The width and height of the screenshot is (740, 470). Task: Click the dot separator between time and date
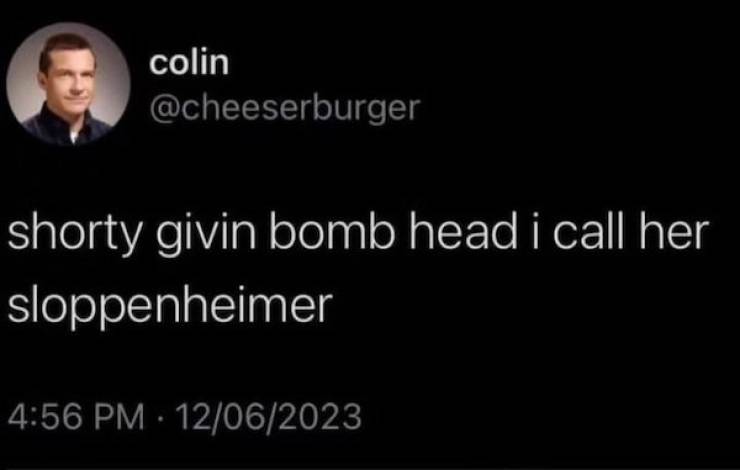click(x=160, y=418)
